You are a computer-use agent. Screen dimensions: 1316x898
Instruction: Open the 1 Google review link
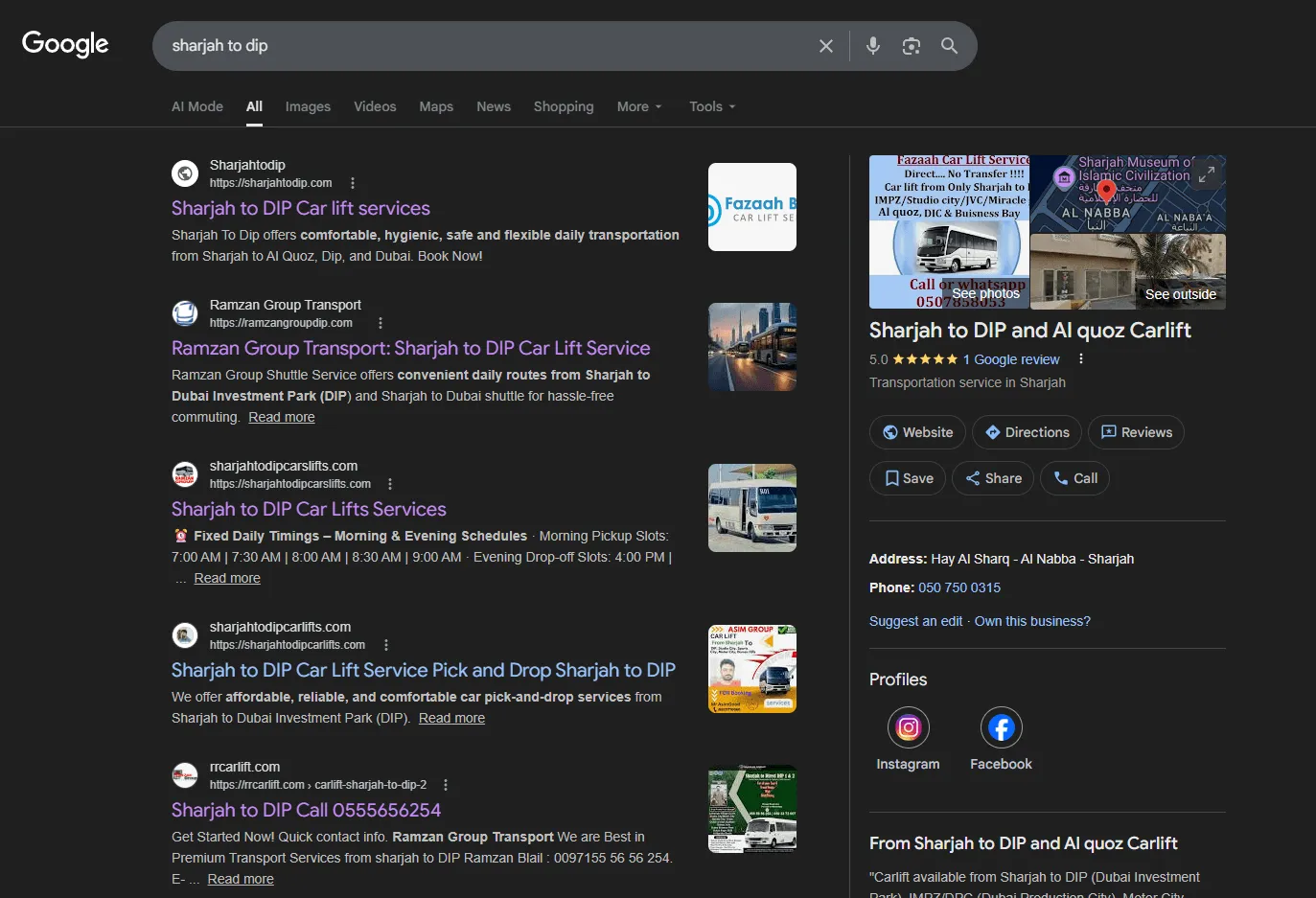[1011, 359]
